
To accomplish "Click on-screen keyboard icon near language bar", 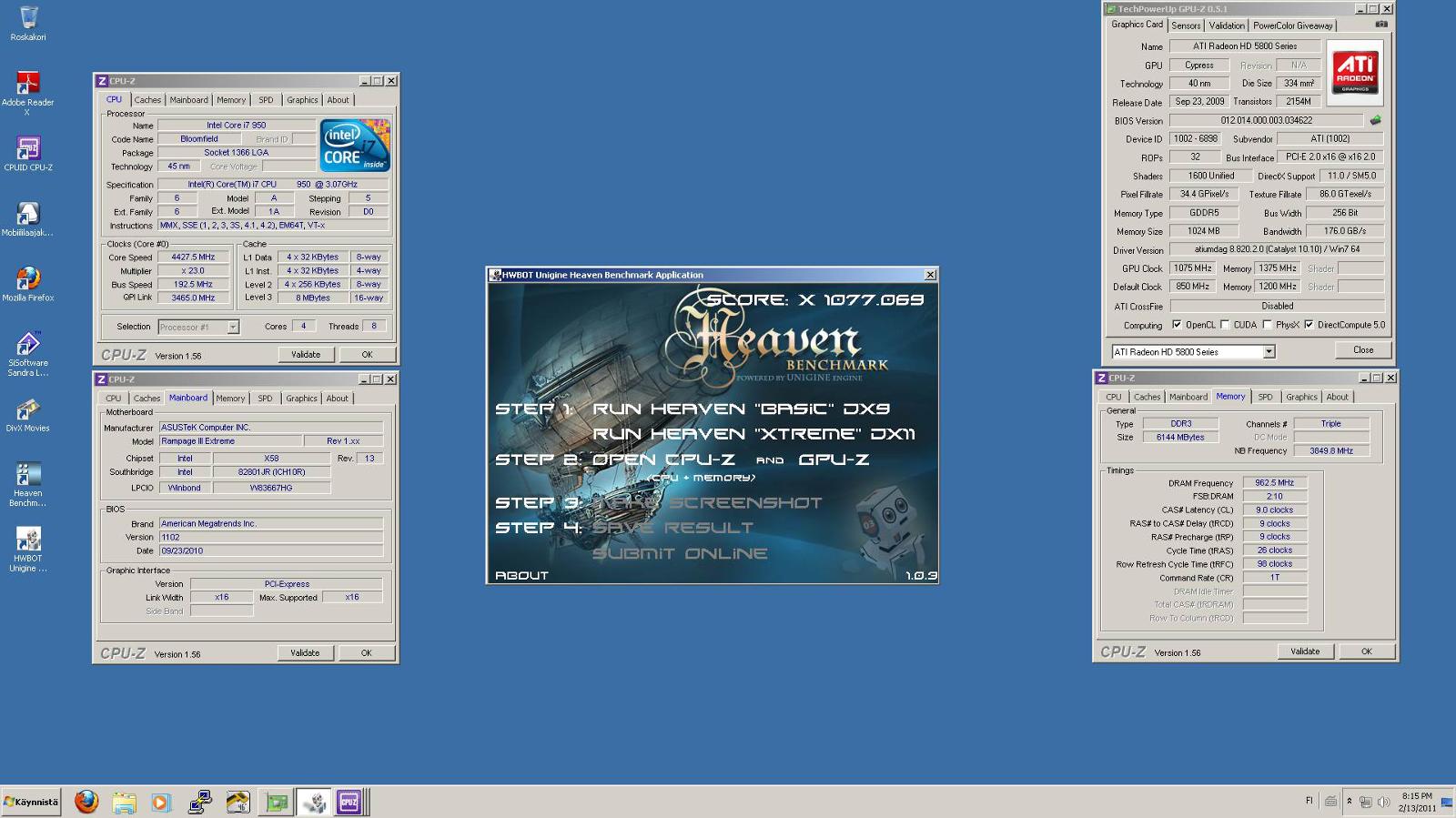I will point(1330,802).
